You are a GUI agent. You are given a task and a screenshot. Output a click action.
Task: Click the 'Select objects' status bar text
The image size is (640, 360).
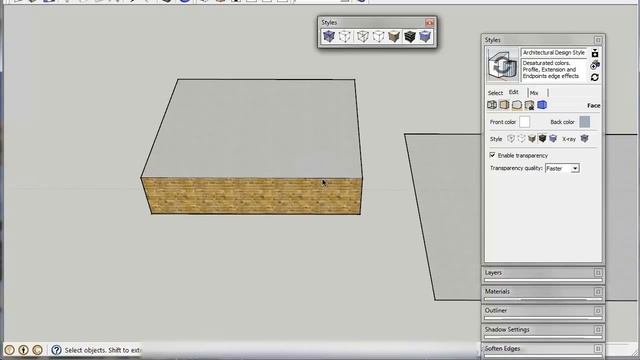[102, 350]
